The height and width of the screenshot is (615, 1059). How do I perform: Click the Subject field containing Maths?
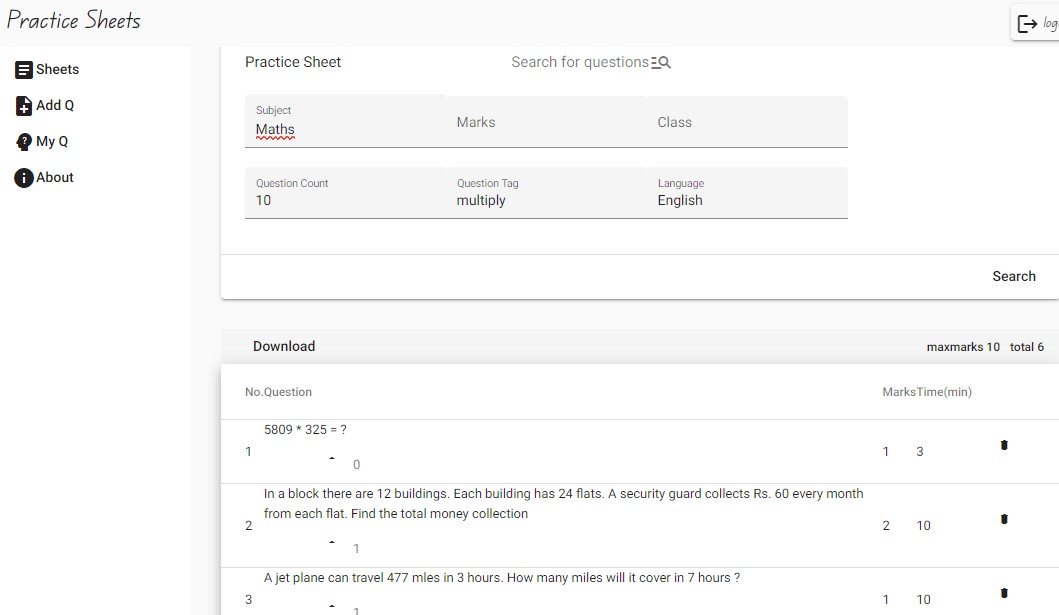click(345, 122)
